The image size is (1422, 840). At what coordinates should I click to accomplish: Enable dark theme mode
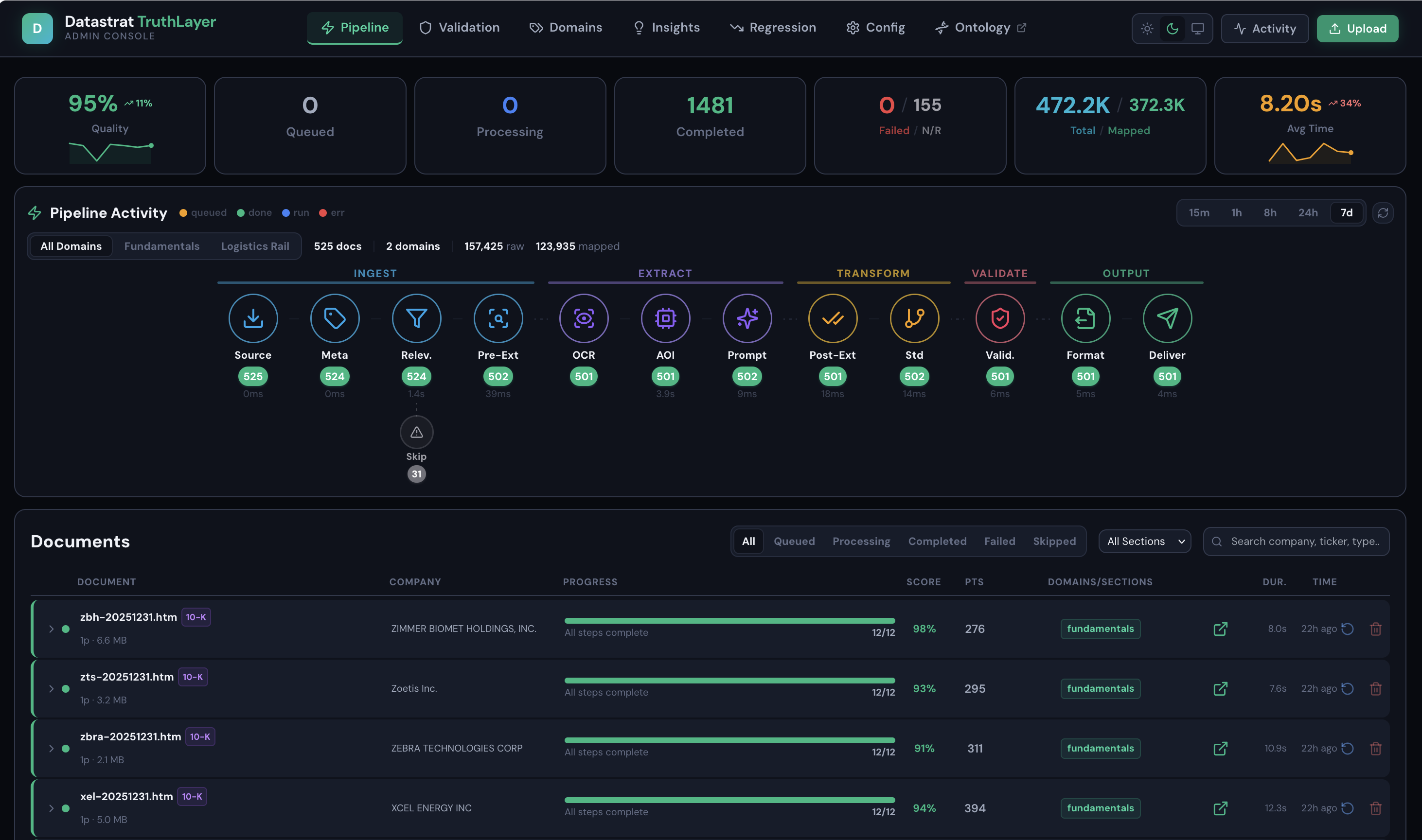click(x=1172, y=29)
